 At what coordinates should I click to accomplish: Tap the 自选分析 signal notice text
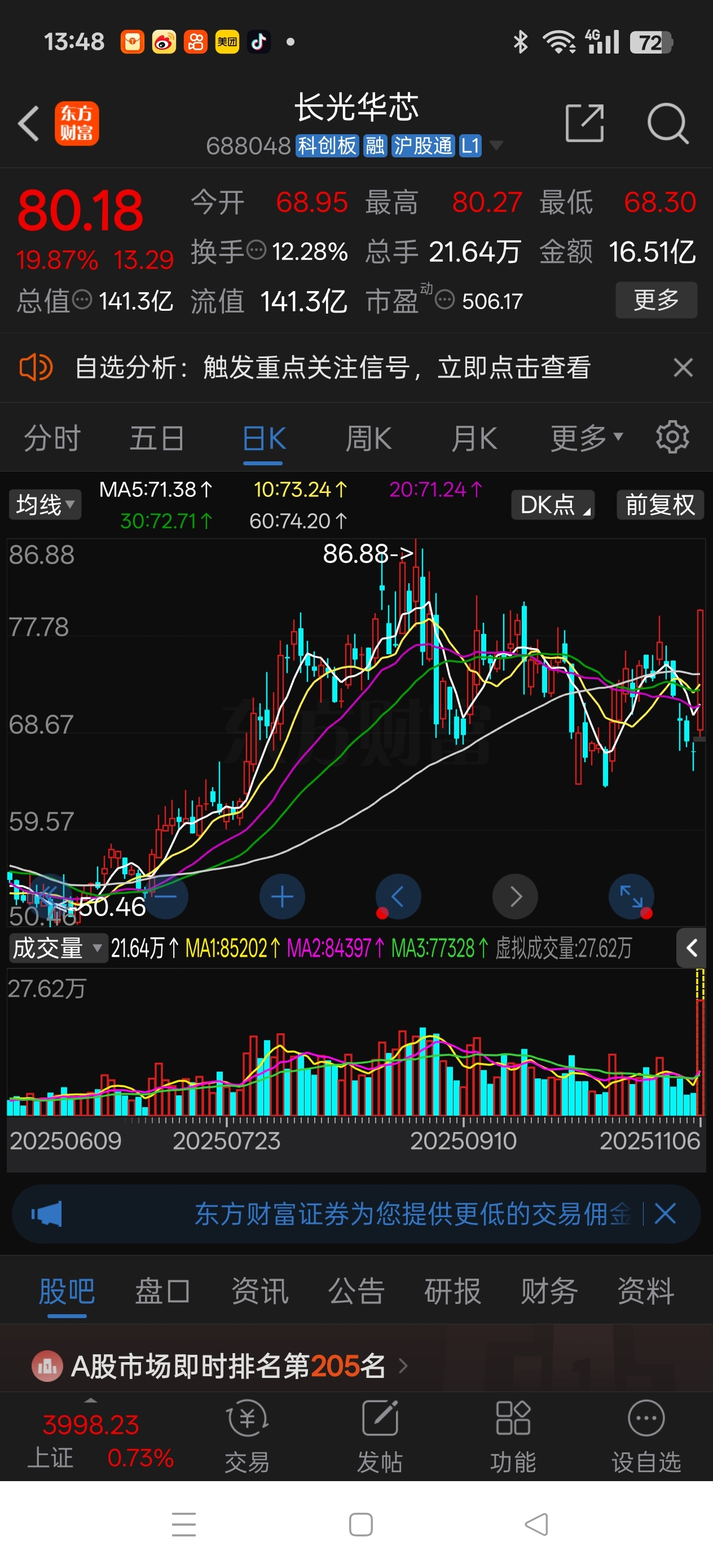coord(332,368)
